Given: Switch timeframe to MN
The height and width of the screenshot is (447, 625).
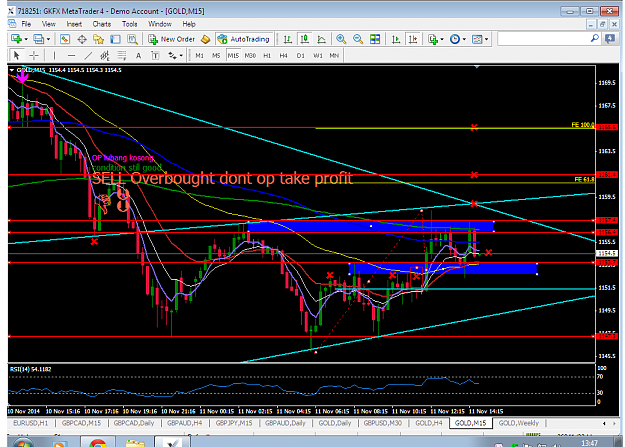Looking at the screenshot, I should pos(334,55).
